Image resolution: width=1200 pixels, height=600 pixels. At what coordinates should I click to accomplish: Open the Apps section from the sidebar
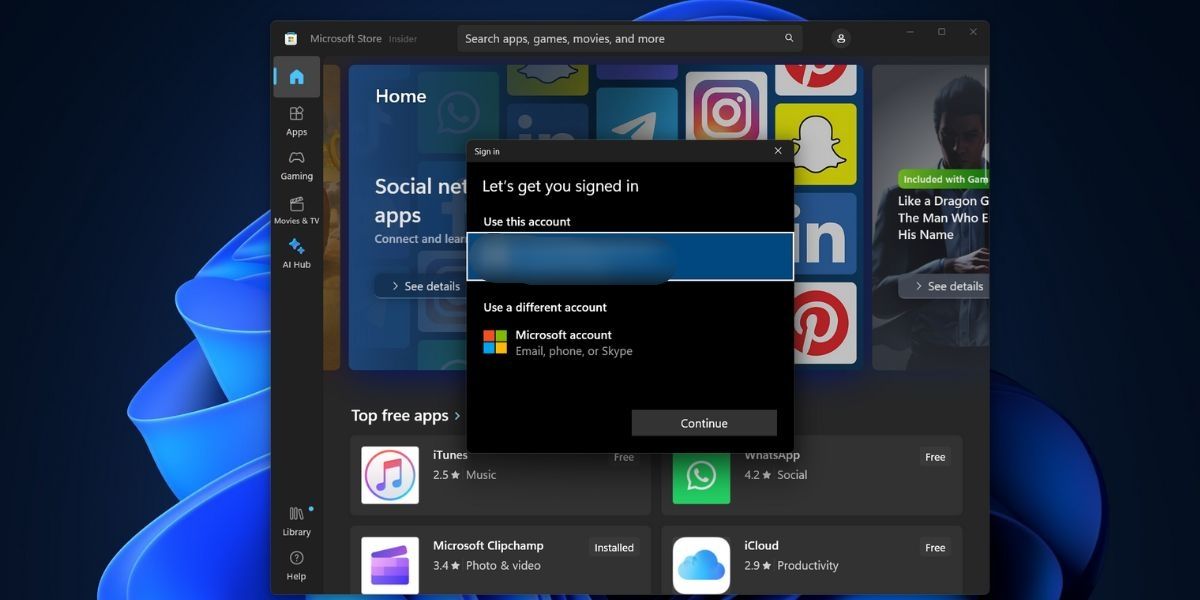point(296,119)
